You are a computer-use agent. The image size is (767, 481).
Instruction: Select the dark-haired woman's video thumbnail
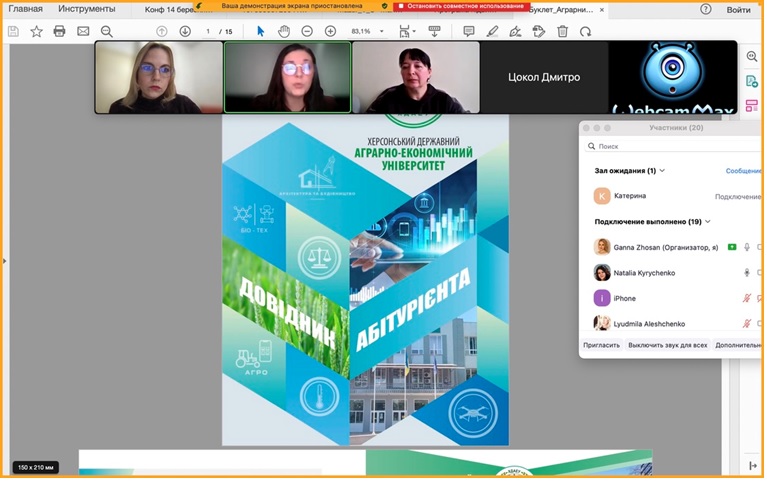pyautogui.click(x=416, y=77)
